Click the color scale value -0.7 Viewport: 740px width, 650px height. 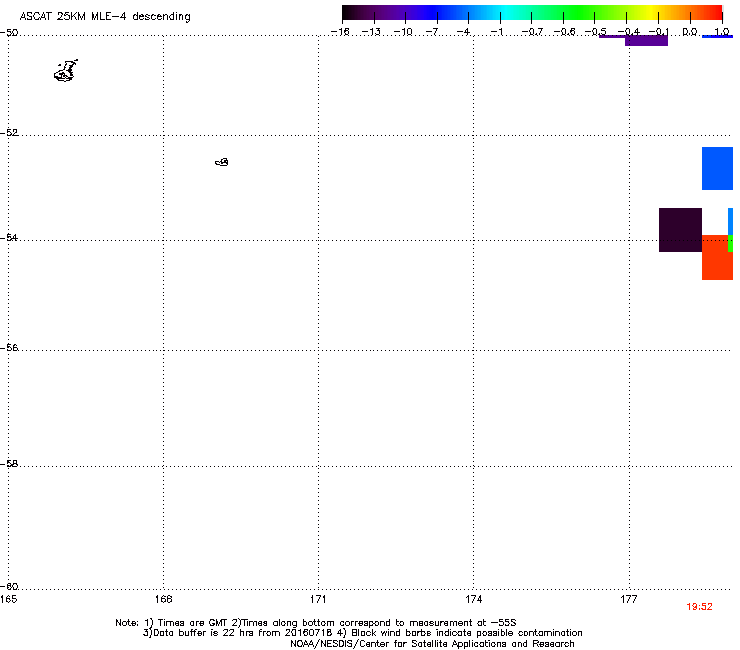532,32
